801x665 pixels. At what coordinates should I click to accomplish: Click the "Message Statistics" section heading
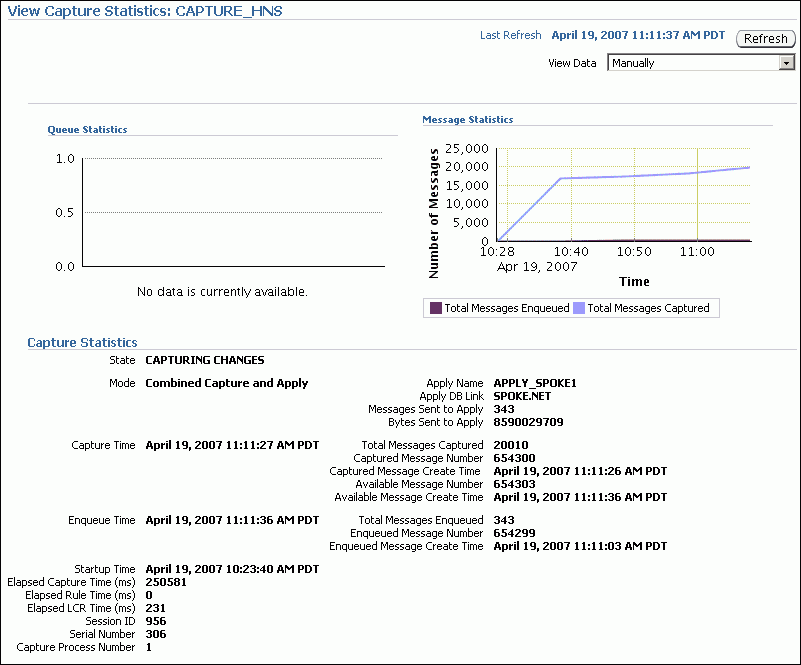[466, 119]
